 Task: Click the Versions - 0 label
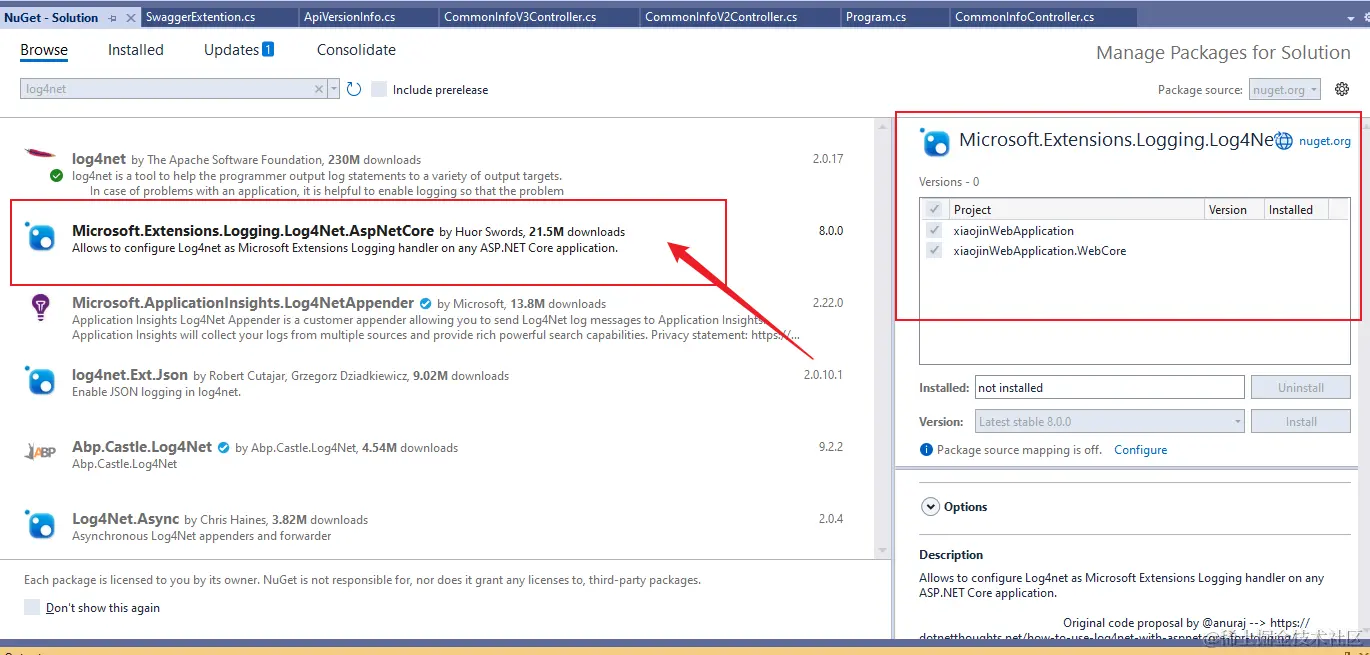point(949,181)
